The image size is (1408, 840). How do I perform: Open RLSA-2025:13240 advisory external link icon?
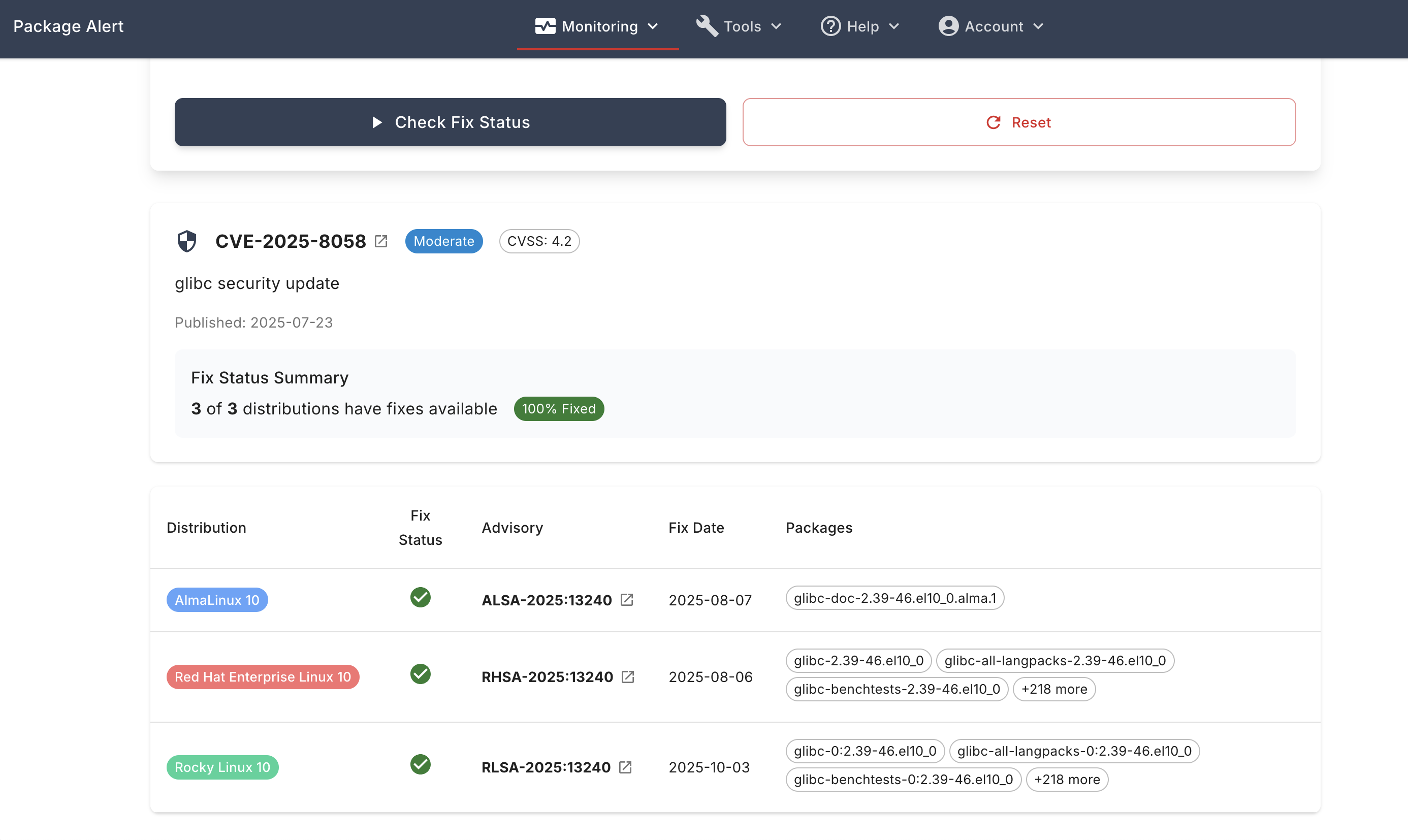(626, 767)
